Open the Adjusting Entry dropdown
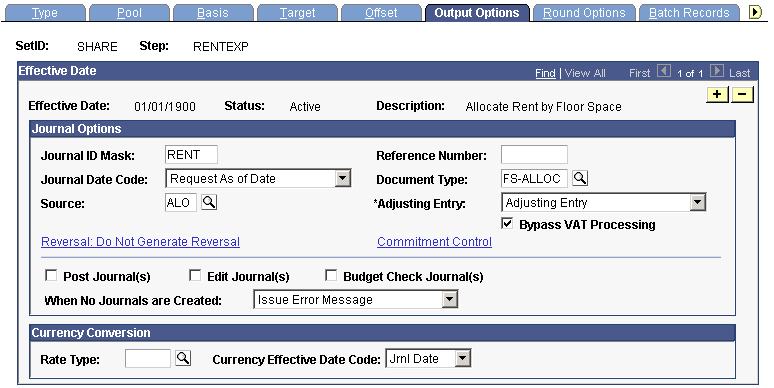Image resolution: width=774 pixels, height=388 pixels. 697,202
